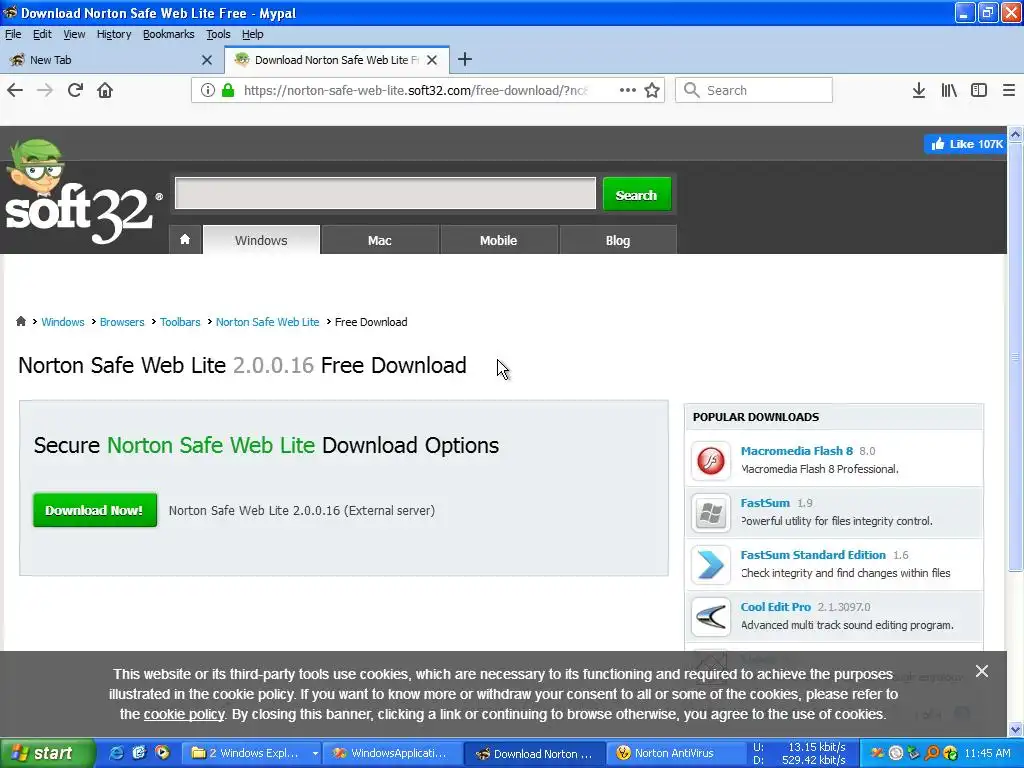Click the page scrollbar up arrow

click(1016, 134)
